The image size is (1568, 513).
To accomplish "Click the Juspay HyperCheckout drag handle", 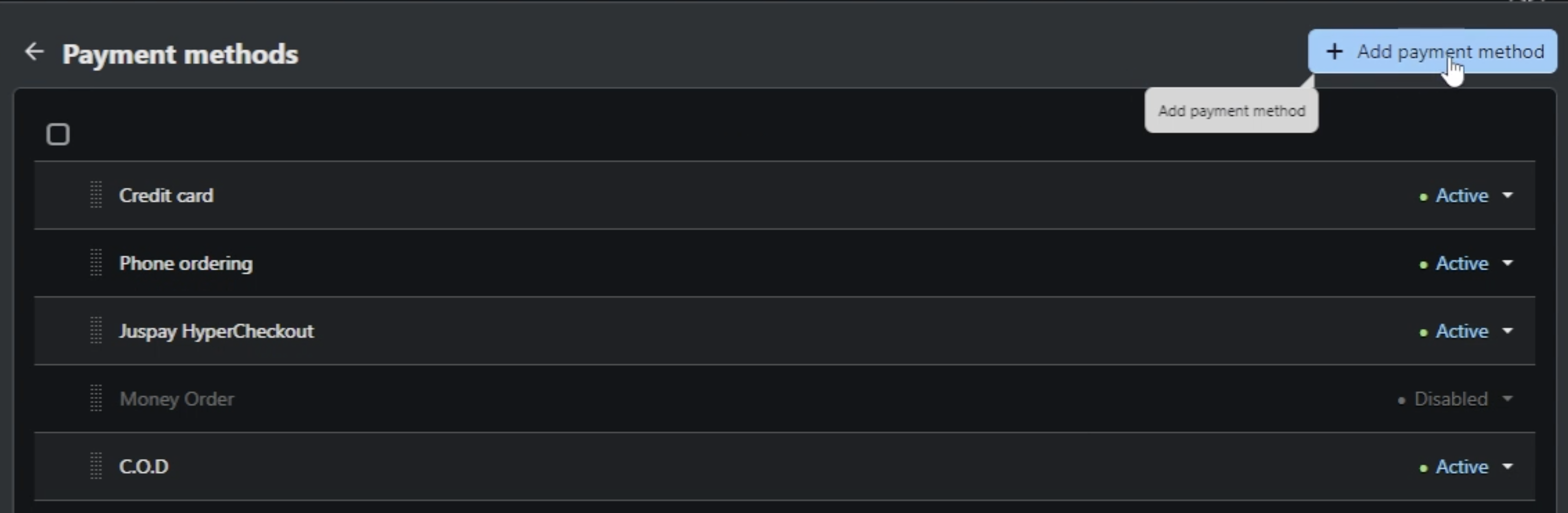I will [96, 331].
